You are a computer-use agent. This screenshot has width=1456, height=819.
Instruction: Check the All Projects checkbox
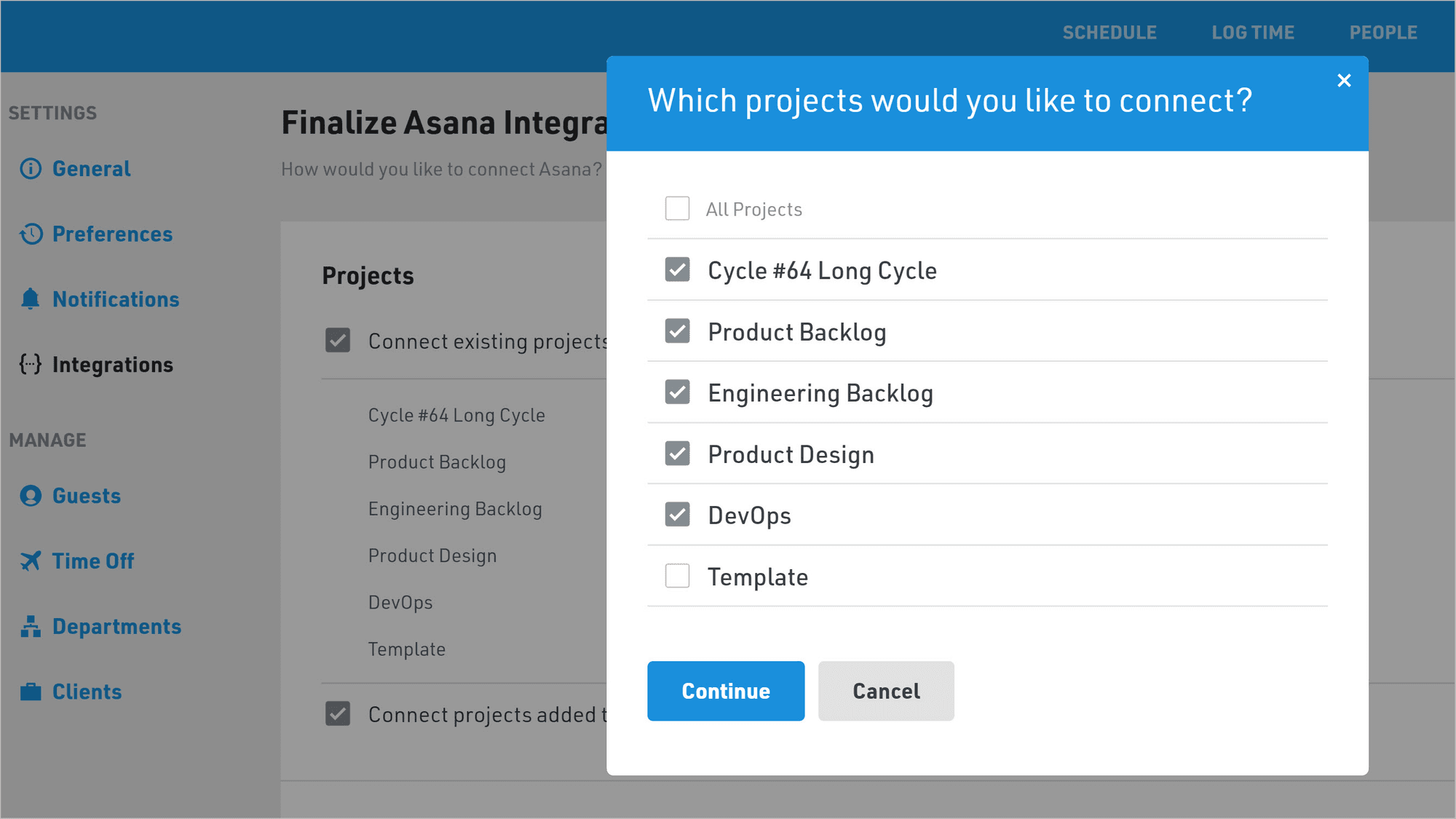pos(677,209)
